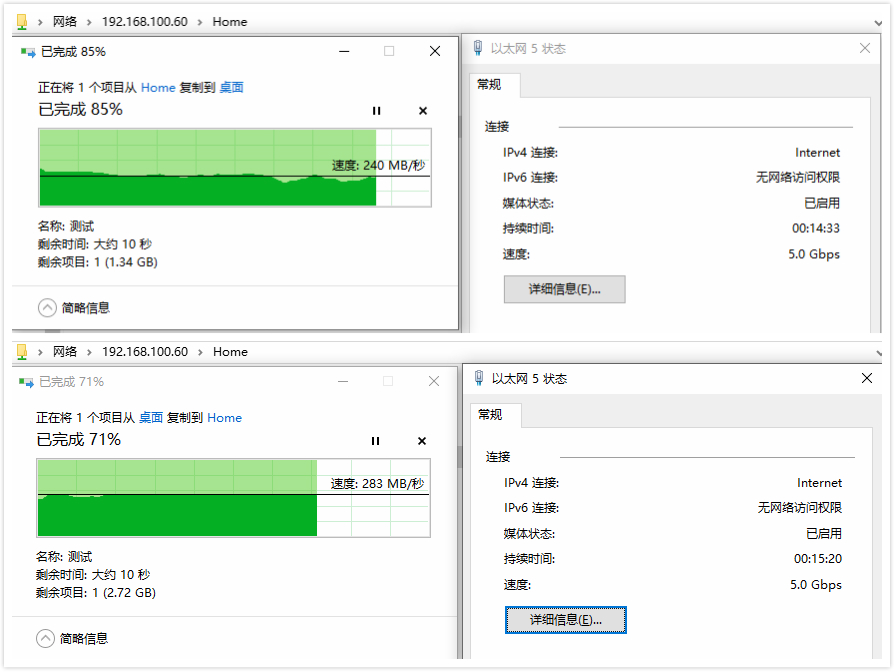
Task: Expand chevron before 网络 in upper address bar
Action: (x=40, y=22)
